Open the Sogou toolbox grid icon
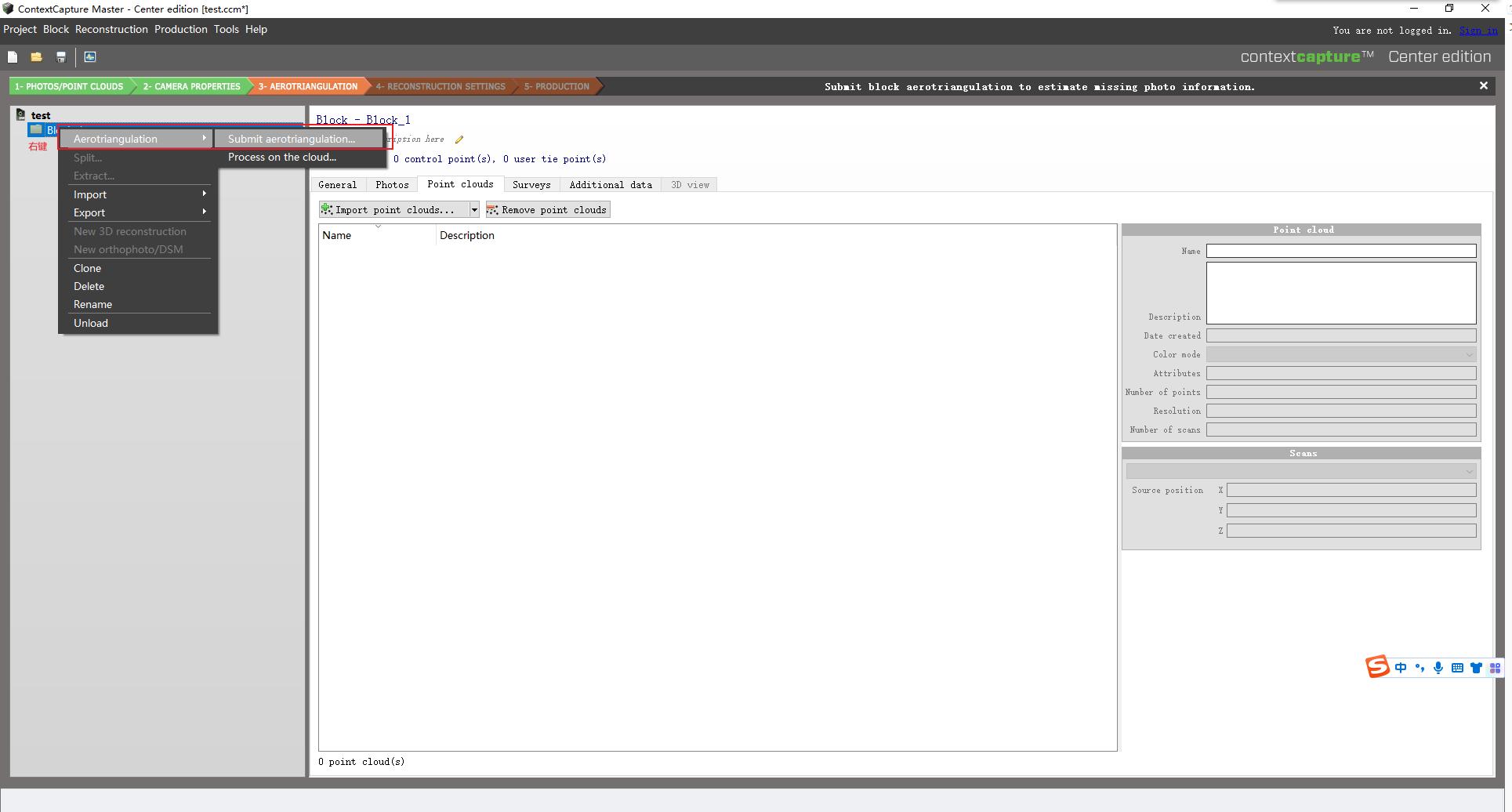The height and width of the screenshot is (812, 1512). [x=1496, y=668]
